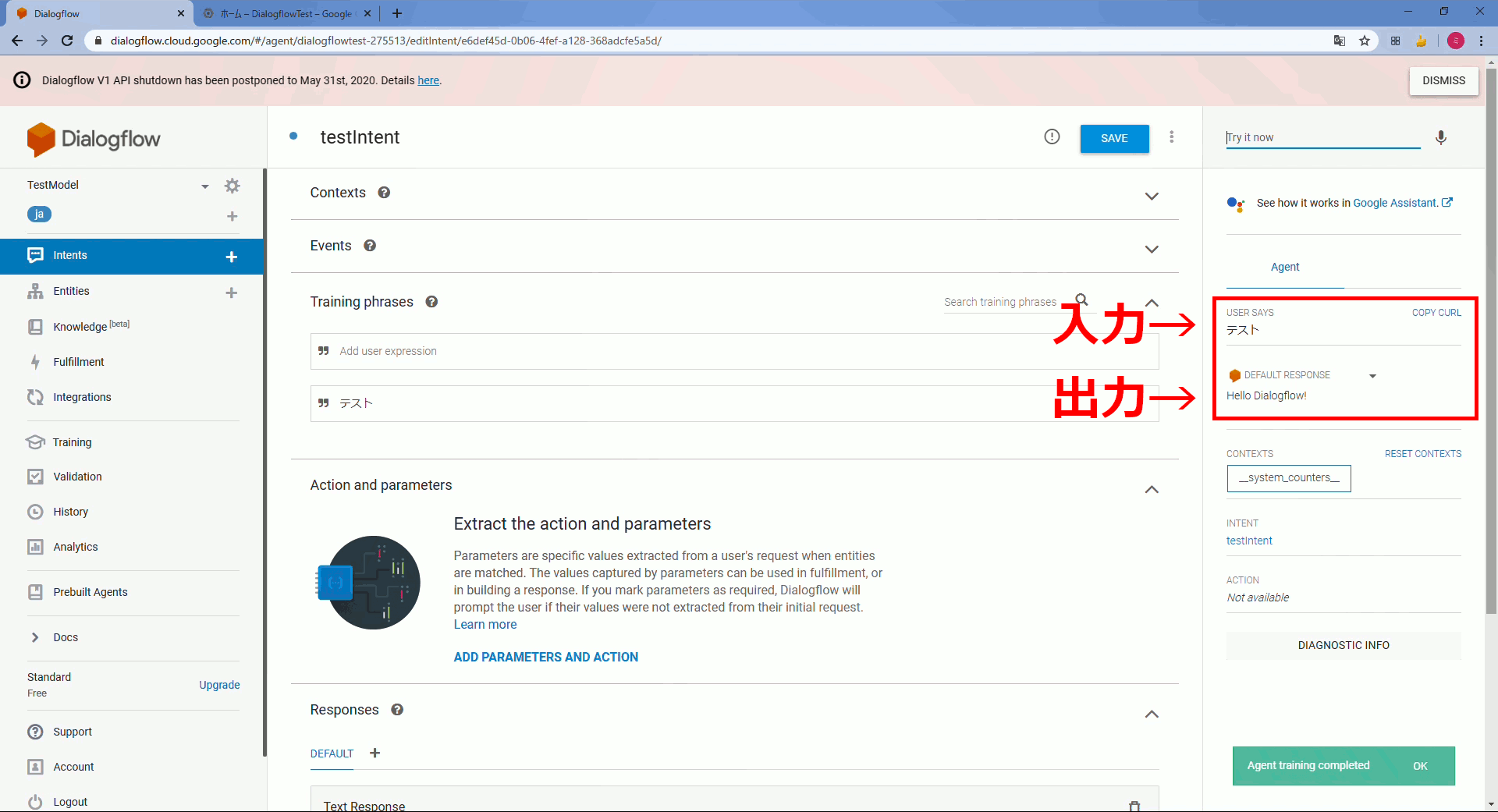This screenshot has width=1498, height=812.
Task: Open the Training section icon
Action: [36, 441]
